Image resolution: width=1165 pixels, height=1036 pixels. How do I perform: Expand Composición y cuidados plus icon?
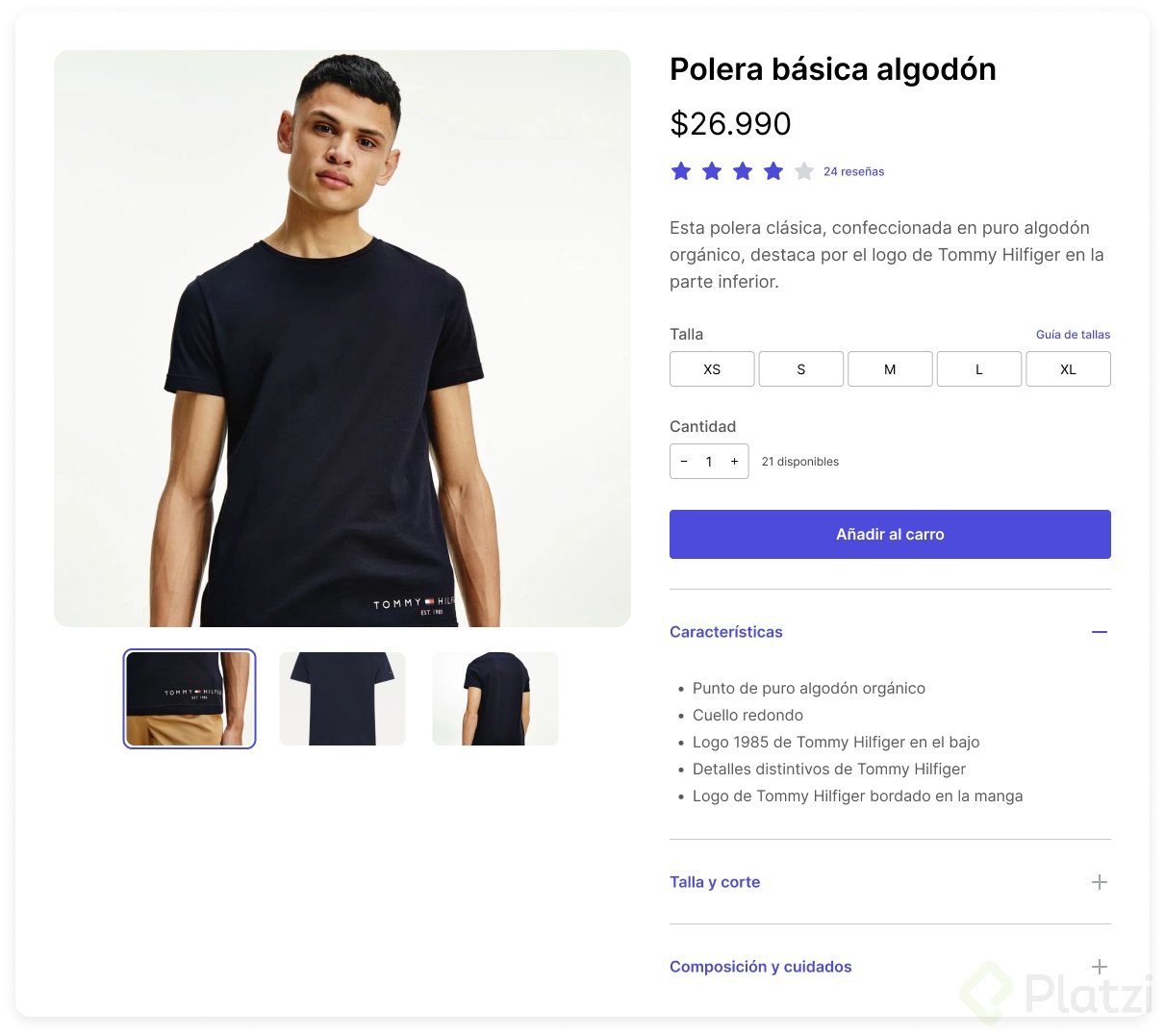1100,967
